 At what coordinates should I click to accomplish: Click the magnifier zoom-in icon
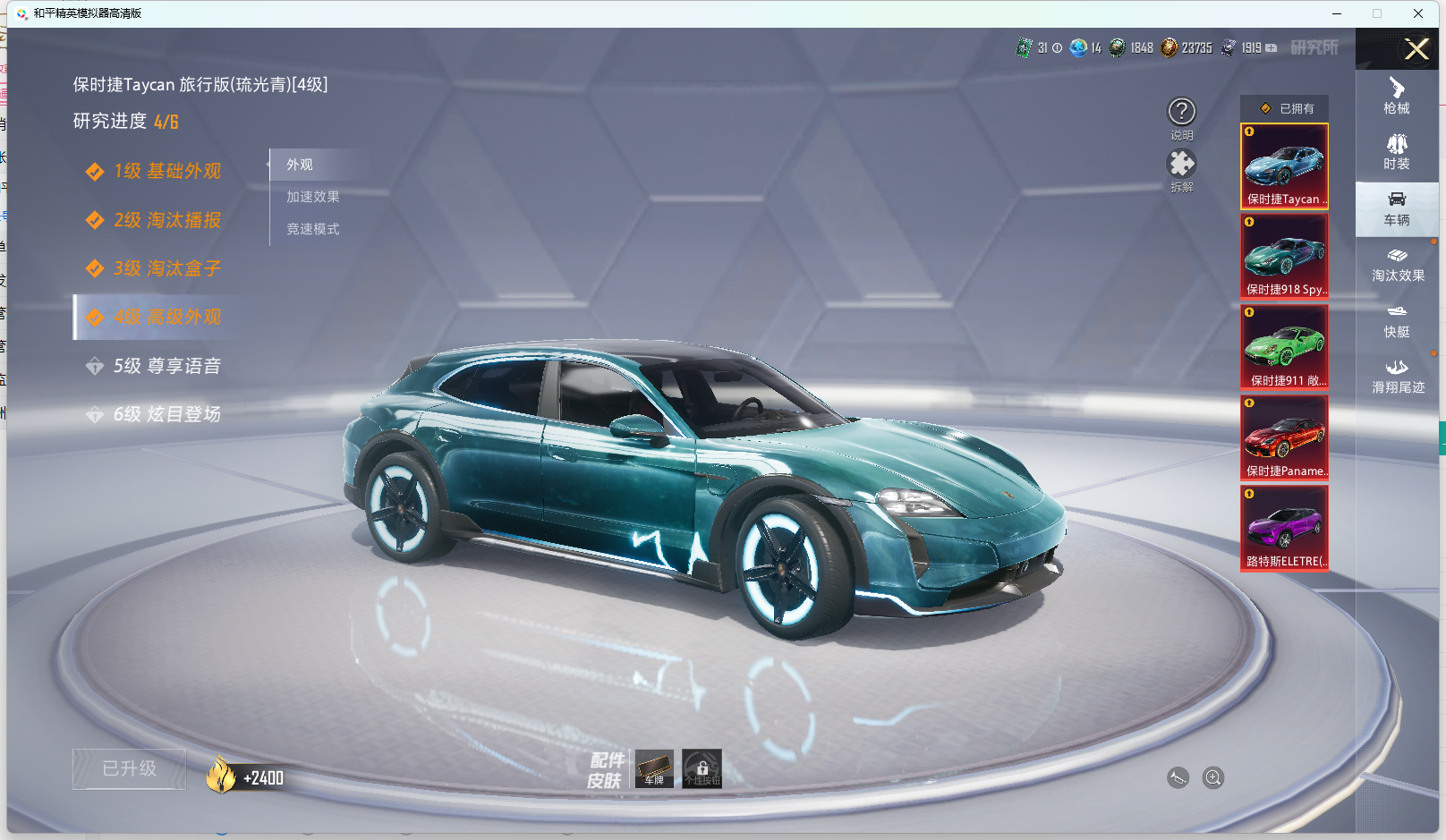(x=1213, y=778)
